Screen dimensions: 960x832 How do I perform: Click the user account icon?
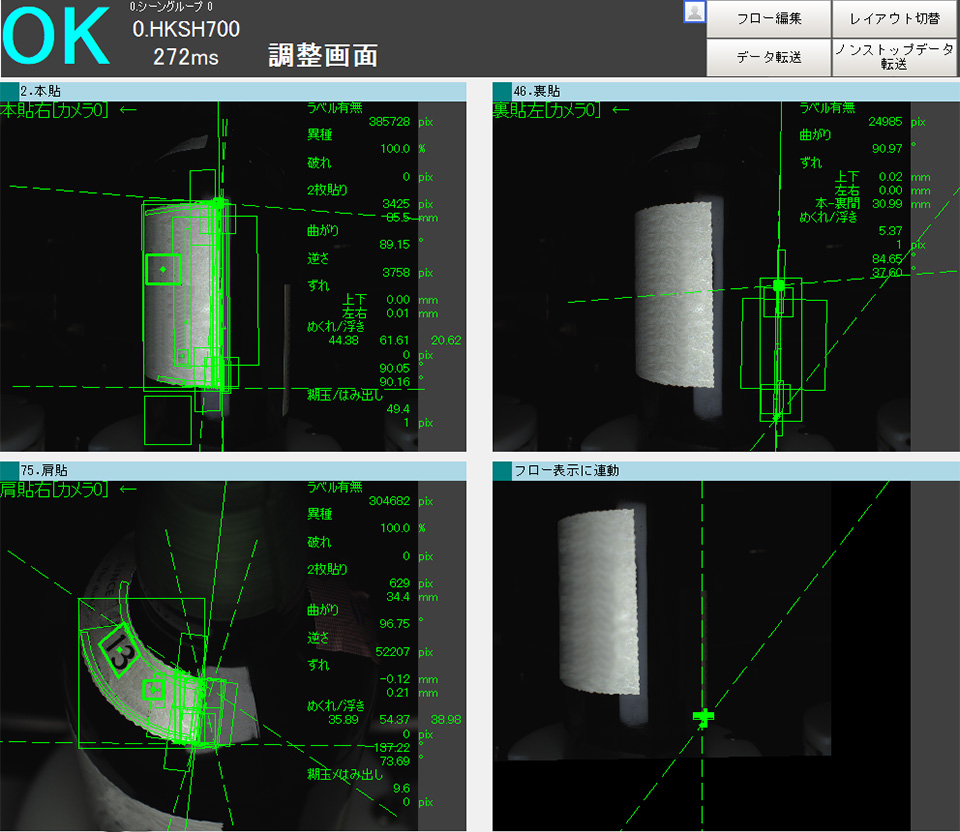pyautogui.click(x=695, y=12)
